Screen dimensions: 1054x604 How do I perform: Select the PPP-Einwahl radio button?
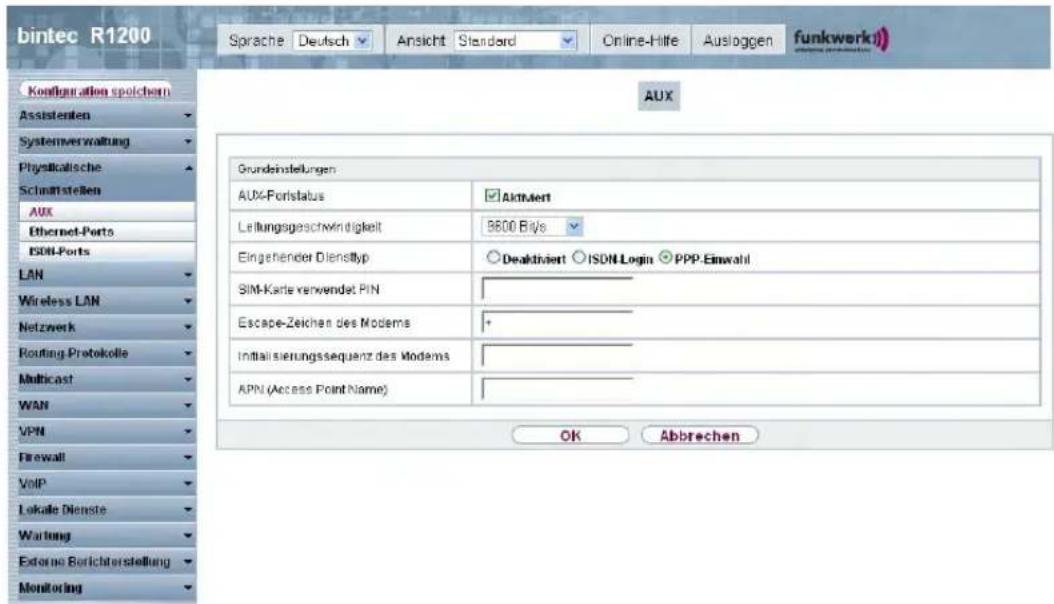coord(665,257)
